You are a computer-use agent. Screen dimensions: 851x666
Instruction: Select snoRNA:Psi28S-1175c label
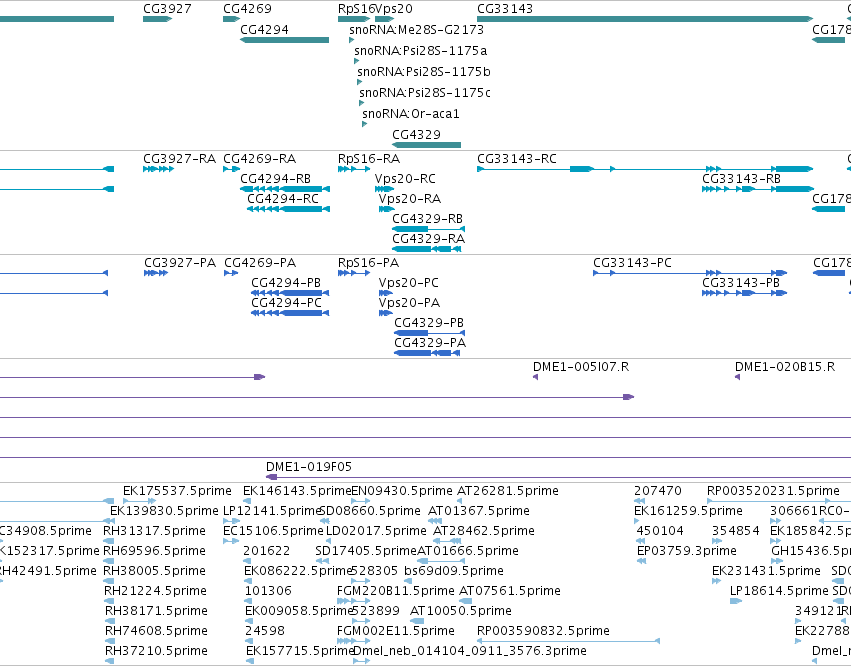425,93
